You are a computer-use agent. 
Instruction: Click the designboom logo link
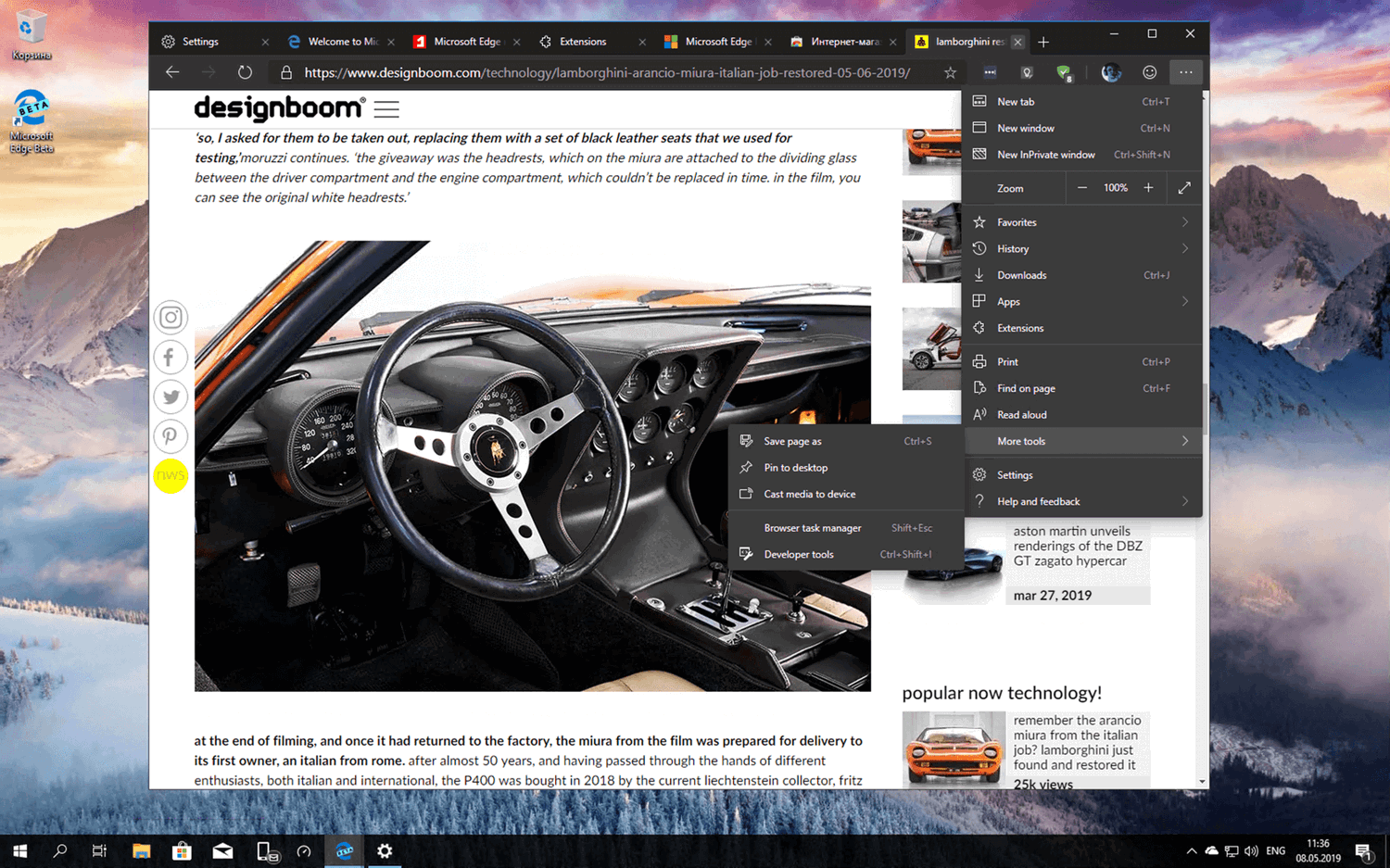coord(280,108)
